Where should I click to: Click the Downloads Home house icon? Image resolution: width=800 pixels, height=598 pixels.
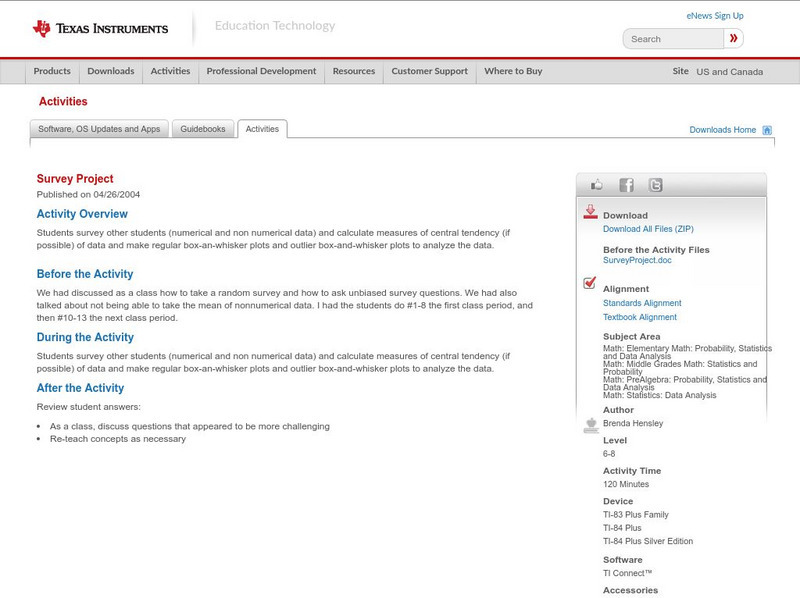(767, 130)
